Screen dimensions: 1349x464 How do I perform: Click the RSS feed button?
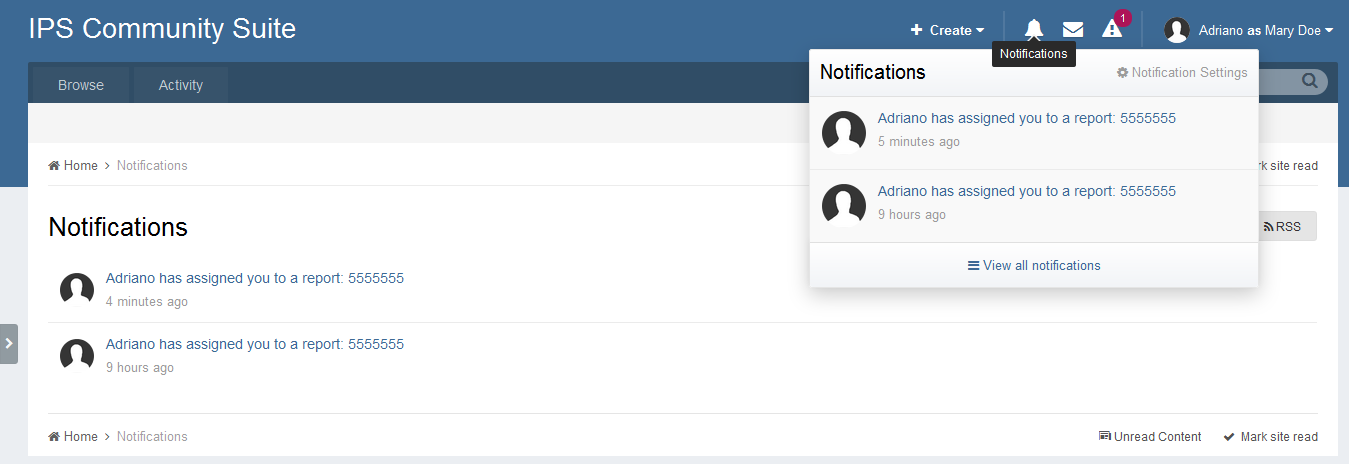click(x=1282, y=227)
